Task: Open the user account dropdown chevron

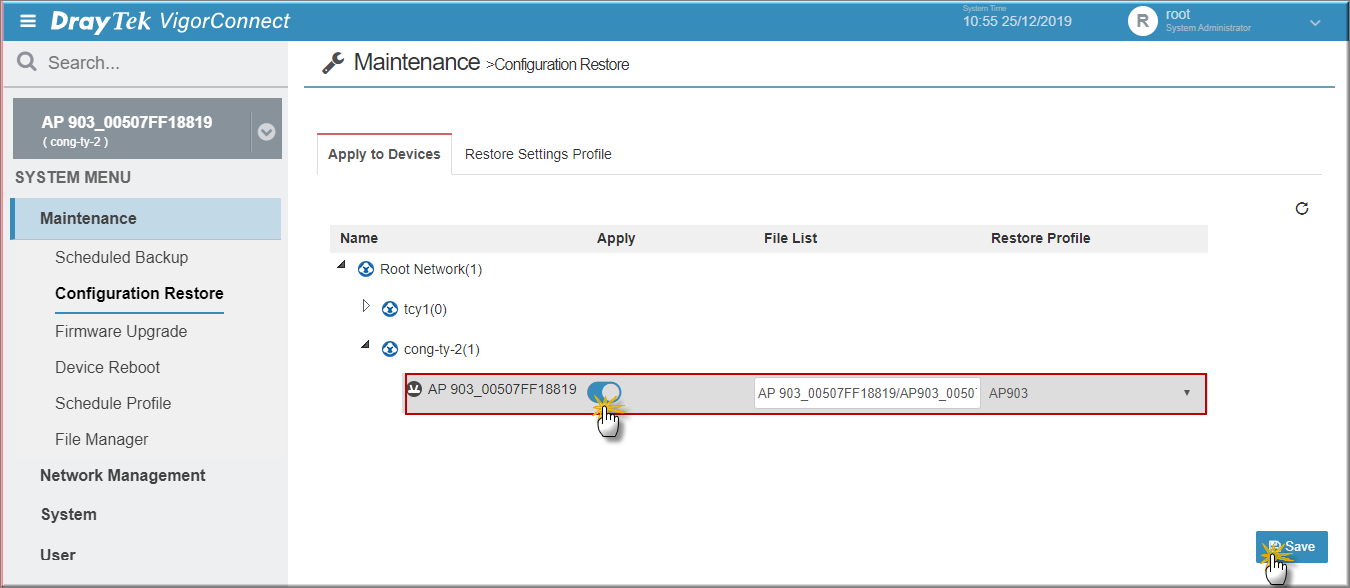Action: pyautogui.click(x=1315, y=22)
